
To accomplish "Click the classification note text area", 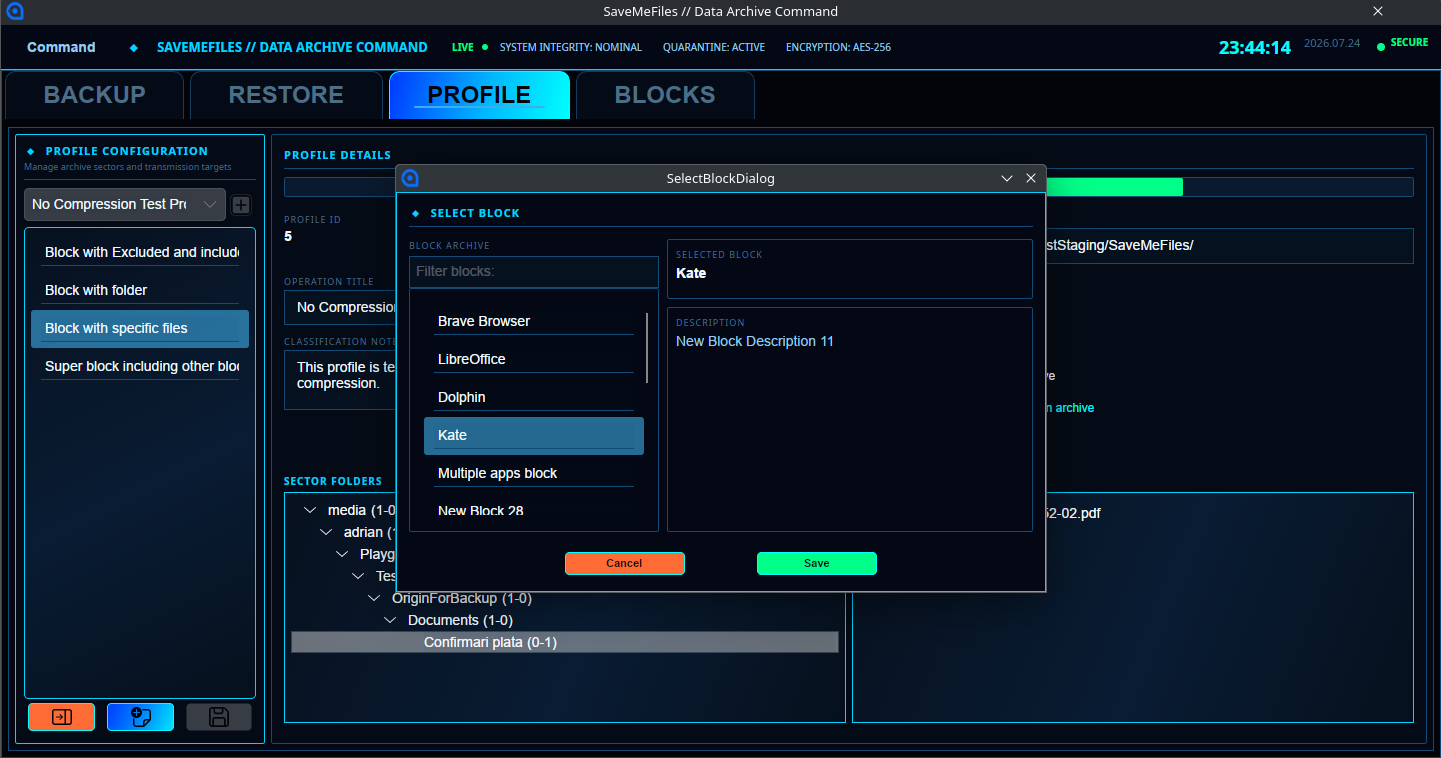I will pos(340,379).
